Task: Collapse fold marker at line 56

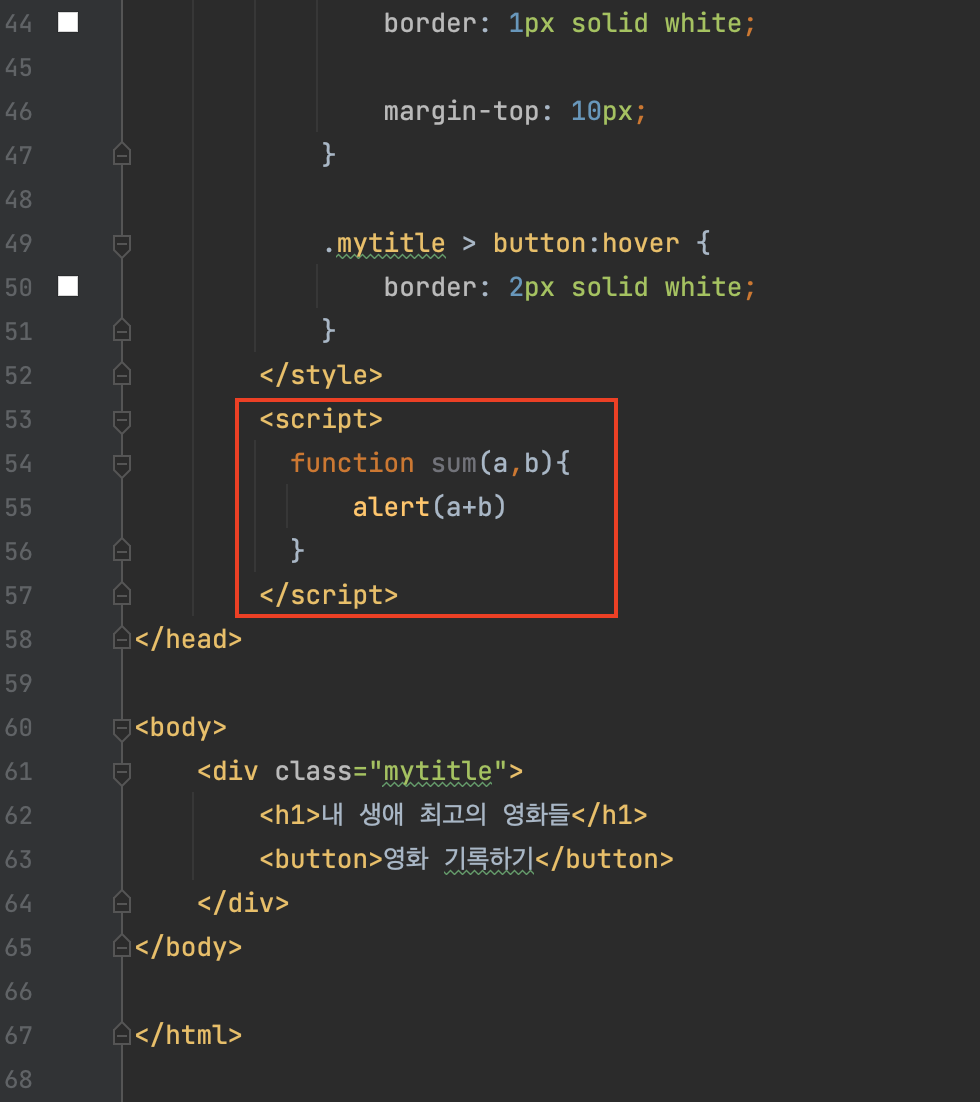Action: click(x=122, y=551)
